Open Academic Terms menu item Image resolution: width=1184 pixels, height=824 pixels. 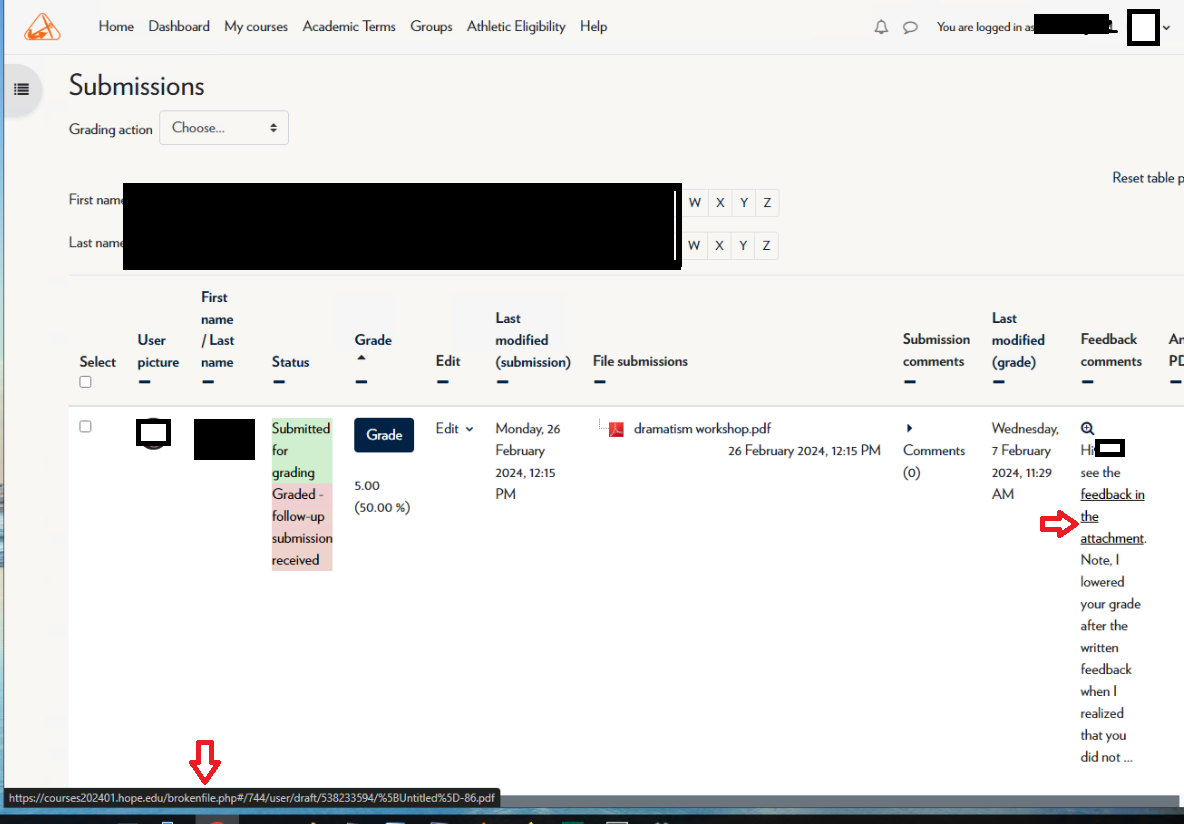click(349, 26)
